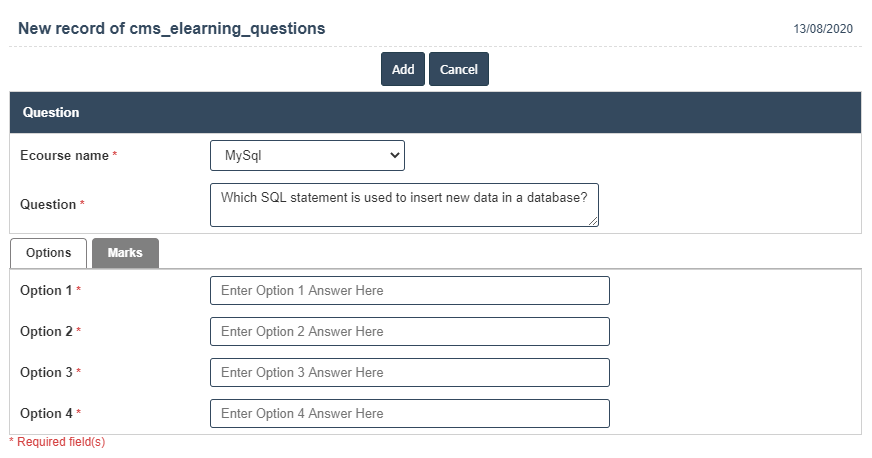The width and height of the screenshot is (872, 458).
Task: Click the Option 1 answer field
Action: coord(409,291)
